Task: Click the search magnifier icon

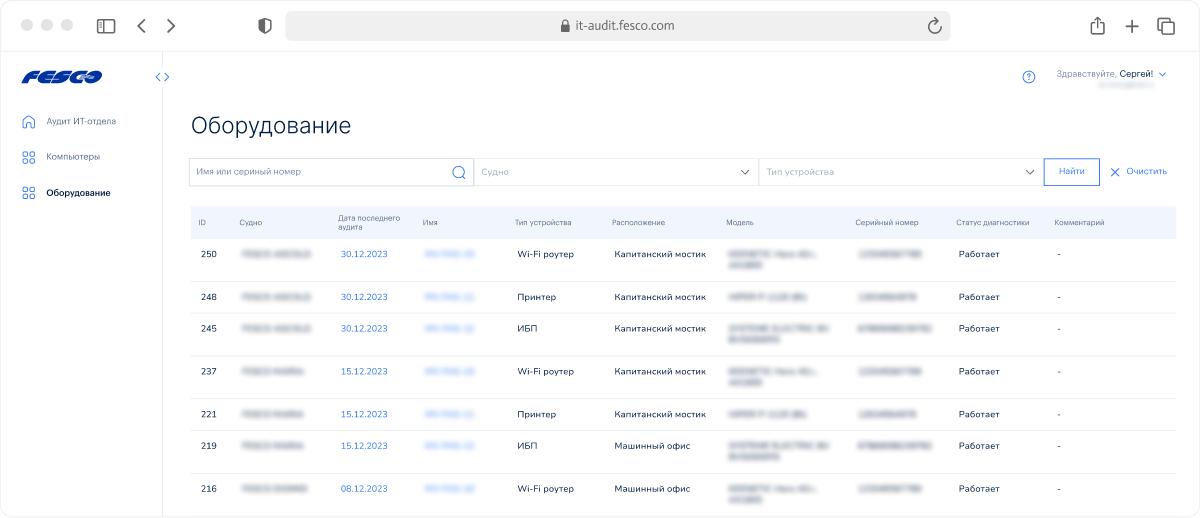Action: click(459, 172)
